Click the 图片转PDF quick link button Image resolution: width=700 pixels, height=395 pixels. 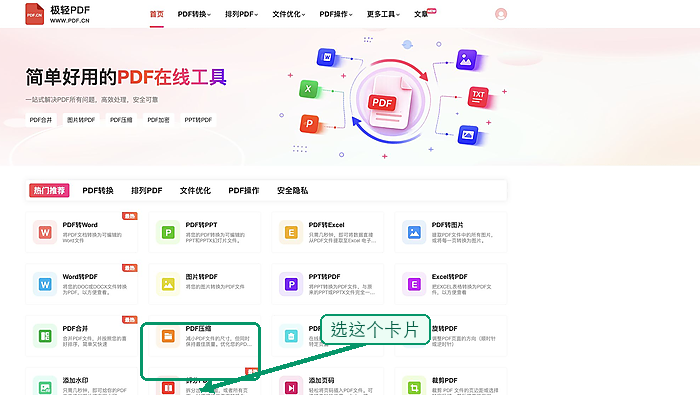[81, 120]
